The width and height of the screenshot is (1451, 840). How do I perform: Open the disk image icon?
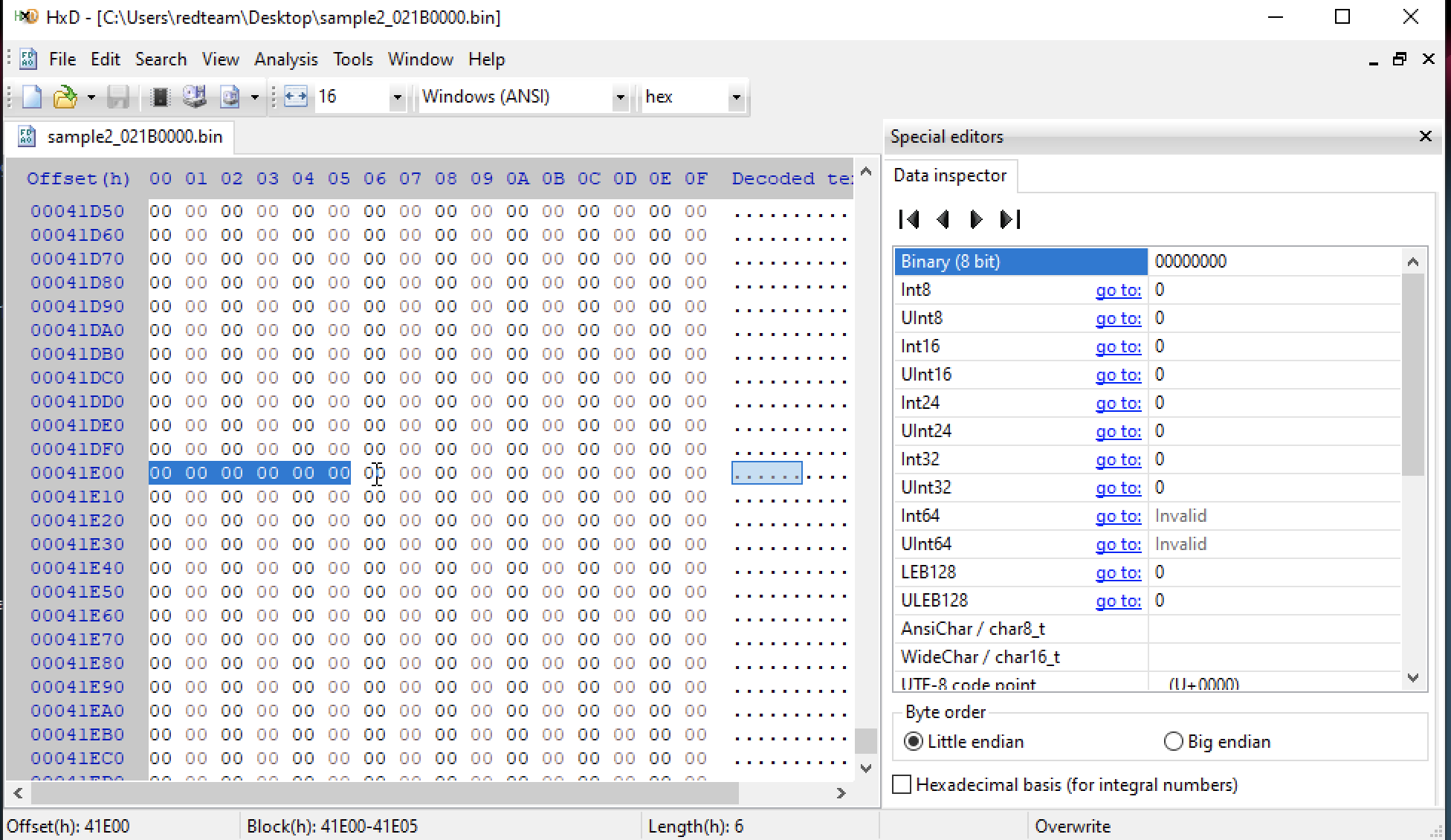point(230,97)
